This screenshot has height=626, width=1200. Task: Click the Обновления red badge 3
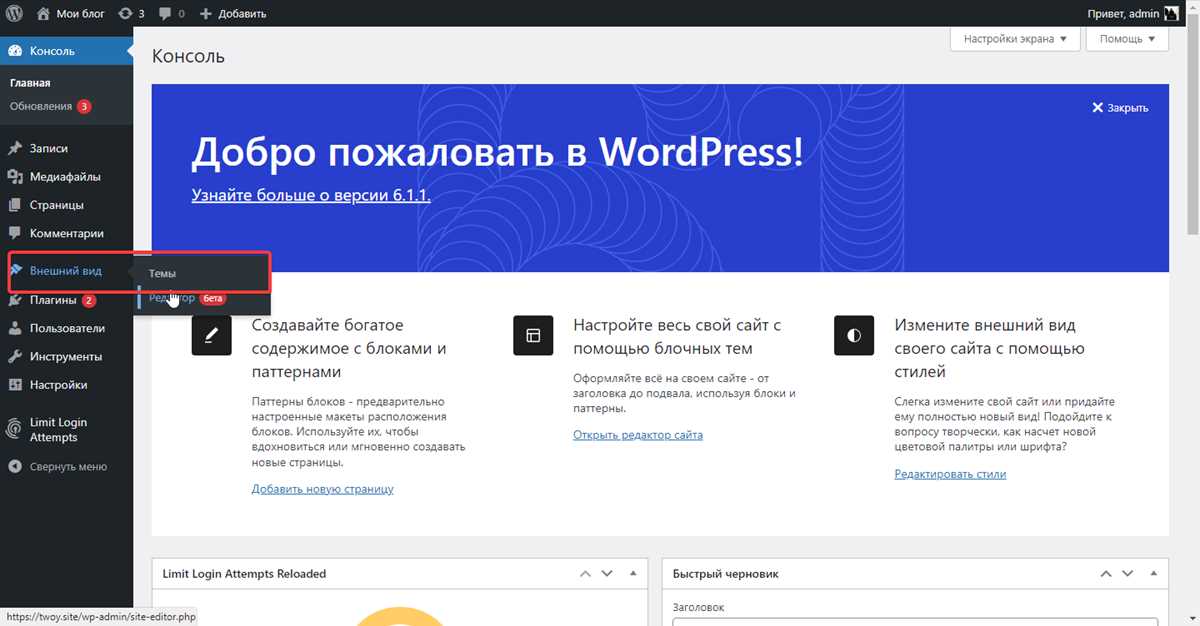point(84,106)
